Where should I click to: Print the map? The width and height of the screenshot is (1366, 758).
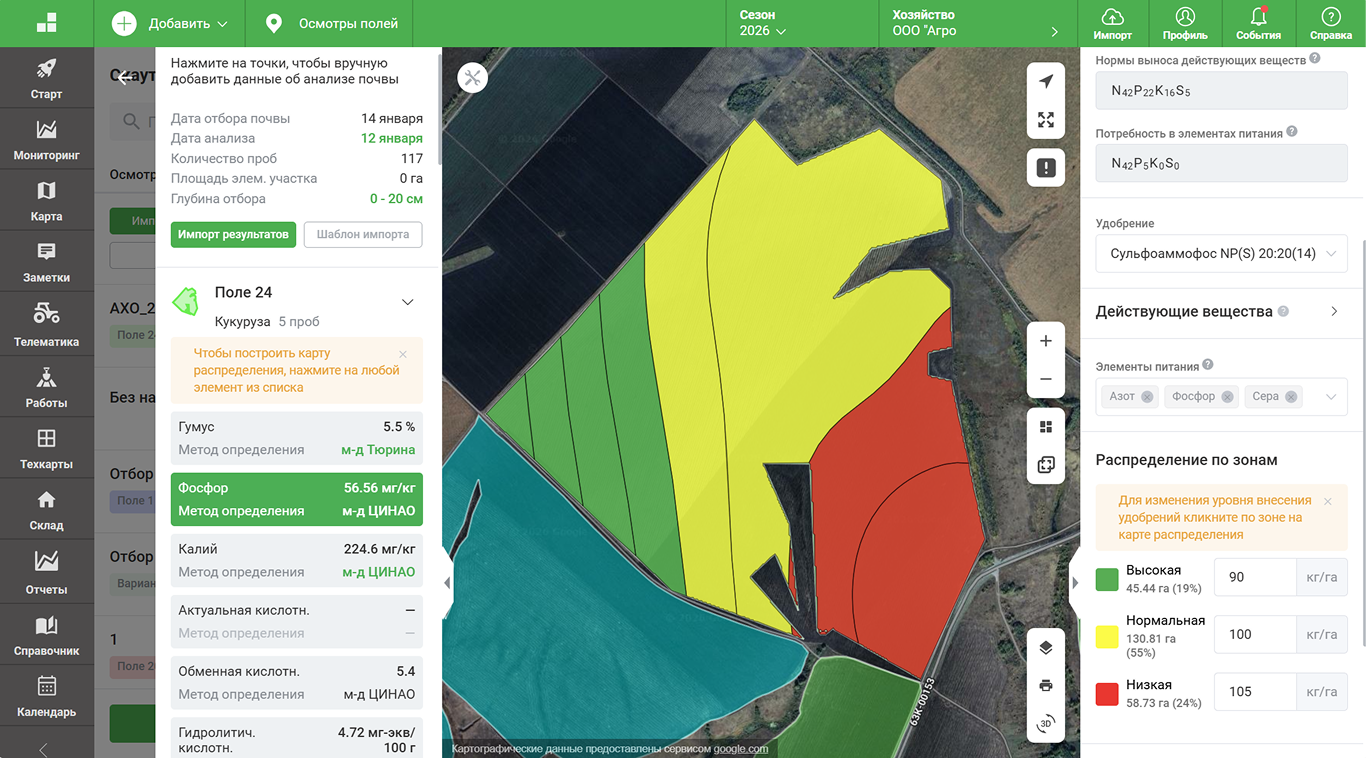1046,685
